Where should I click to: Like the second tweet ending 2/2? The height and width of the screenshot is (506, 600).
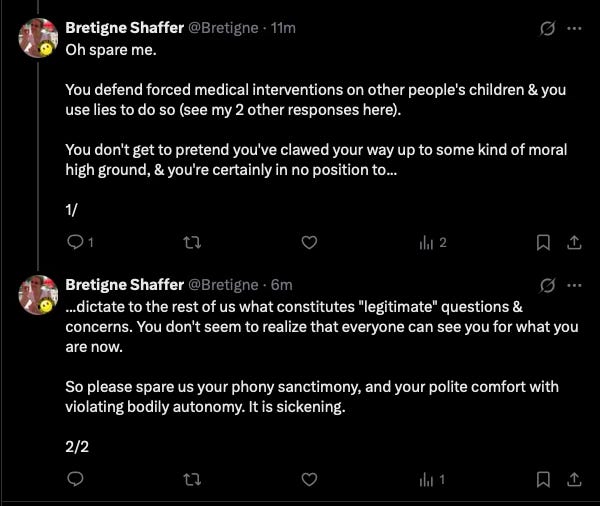(x=309, y=479)
